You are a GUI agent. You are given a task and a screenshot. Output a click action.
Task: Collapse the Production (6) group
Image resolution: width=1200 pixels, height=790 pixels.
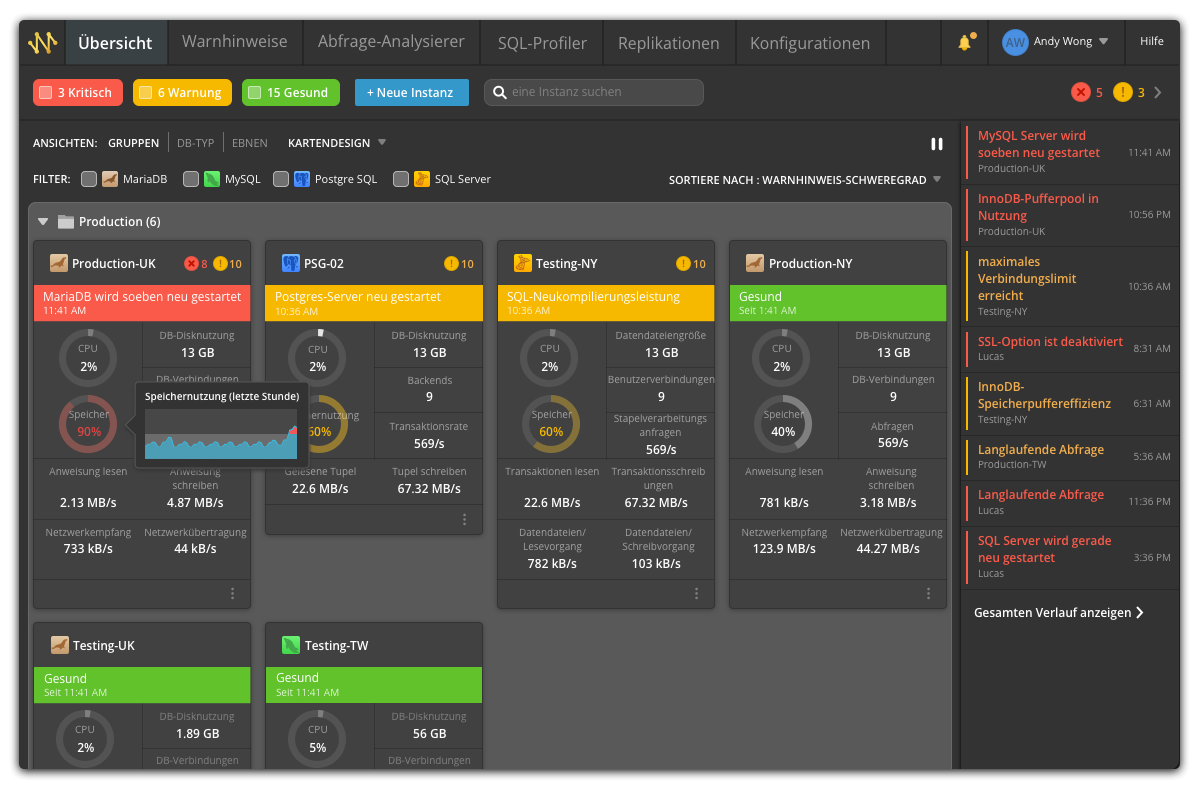coord(43,222)
